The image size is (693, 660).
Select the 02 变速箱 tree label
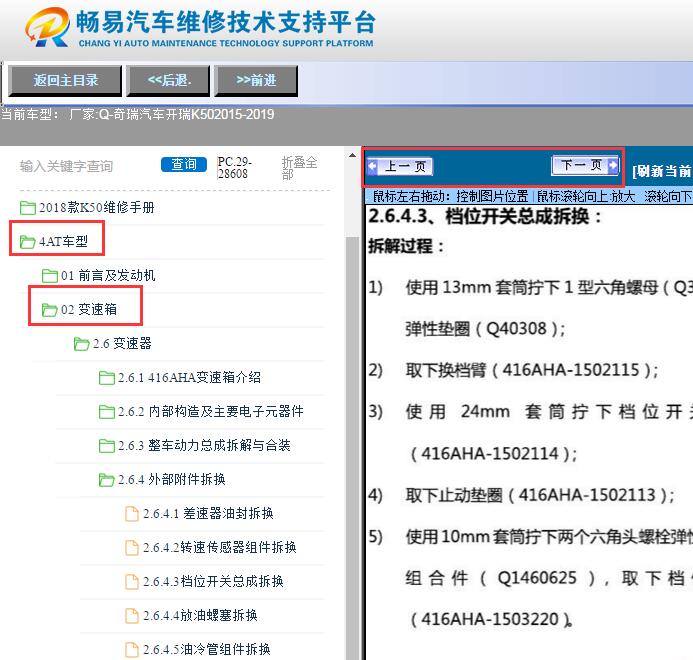(89, 309)
